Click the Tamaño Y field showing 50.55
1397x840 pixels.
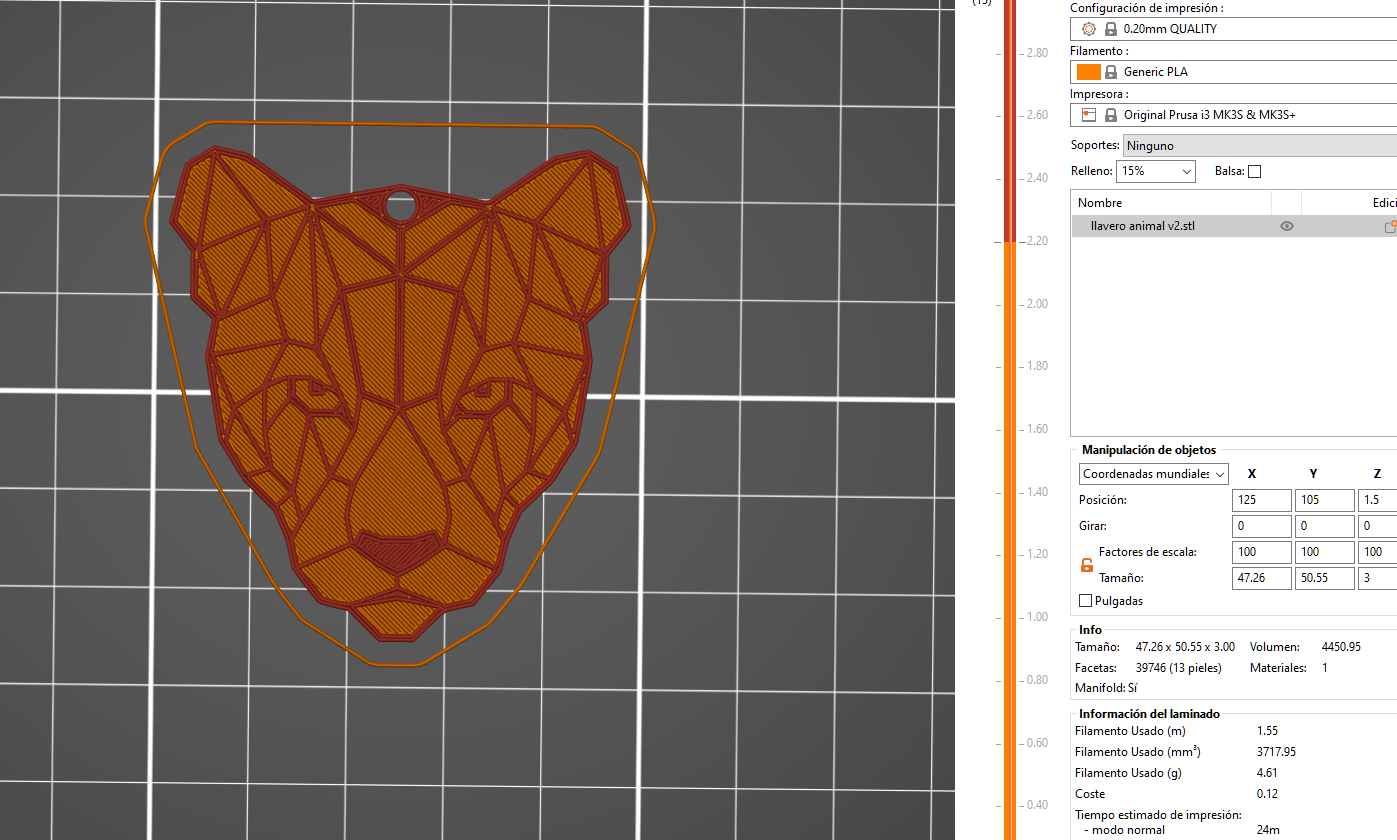pos(1324,578)
